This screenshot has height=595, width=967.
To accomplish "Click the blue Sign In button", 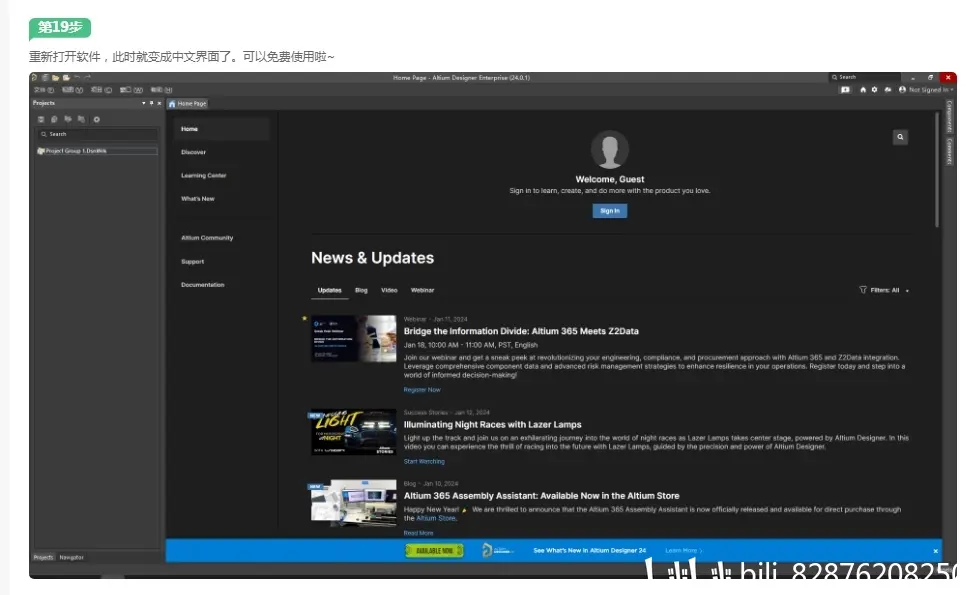I will click(x=609, y=211).
